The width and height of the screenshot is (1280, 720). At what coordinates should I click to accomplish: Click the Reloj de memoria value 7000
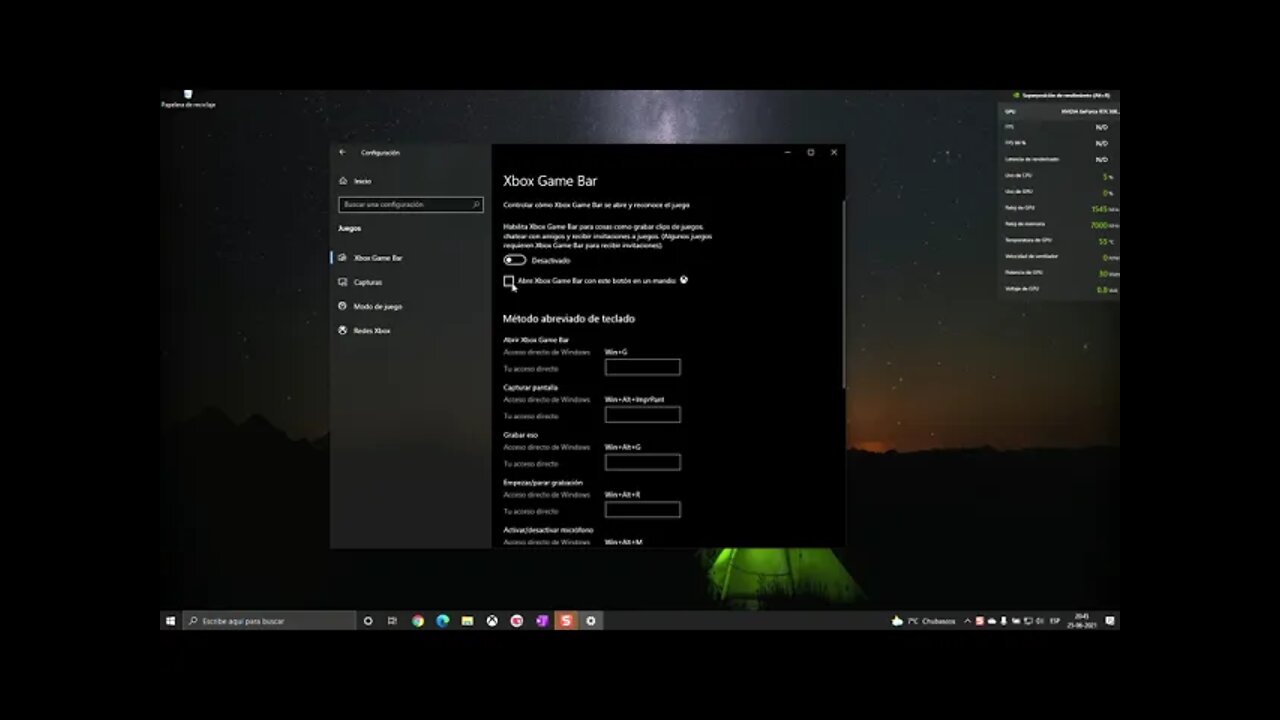pos(1099,225)
